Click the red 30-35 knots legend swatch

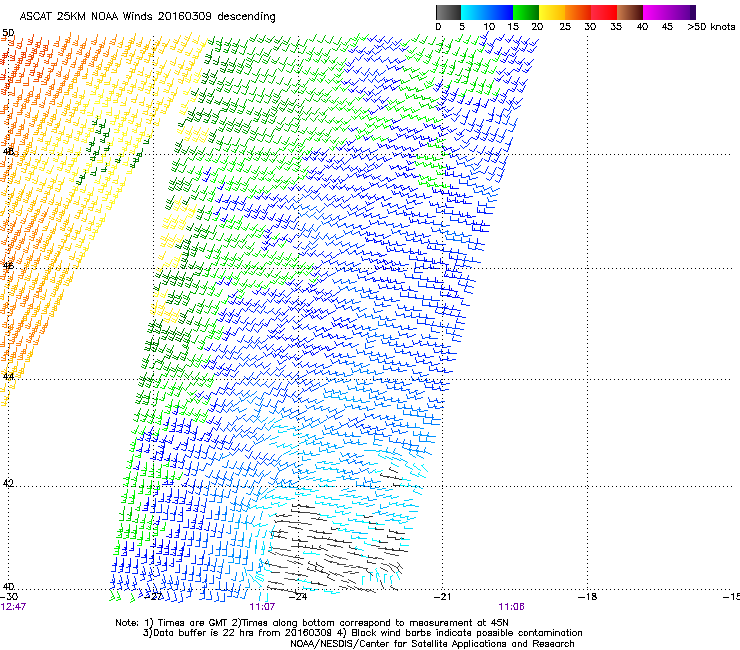(604, 12)
